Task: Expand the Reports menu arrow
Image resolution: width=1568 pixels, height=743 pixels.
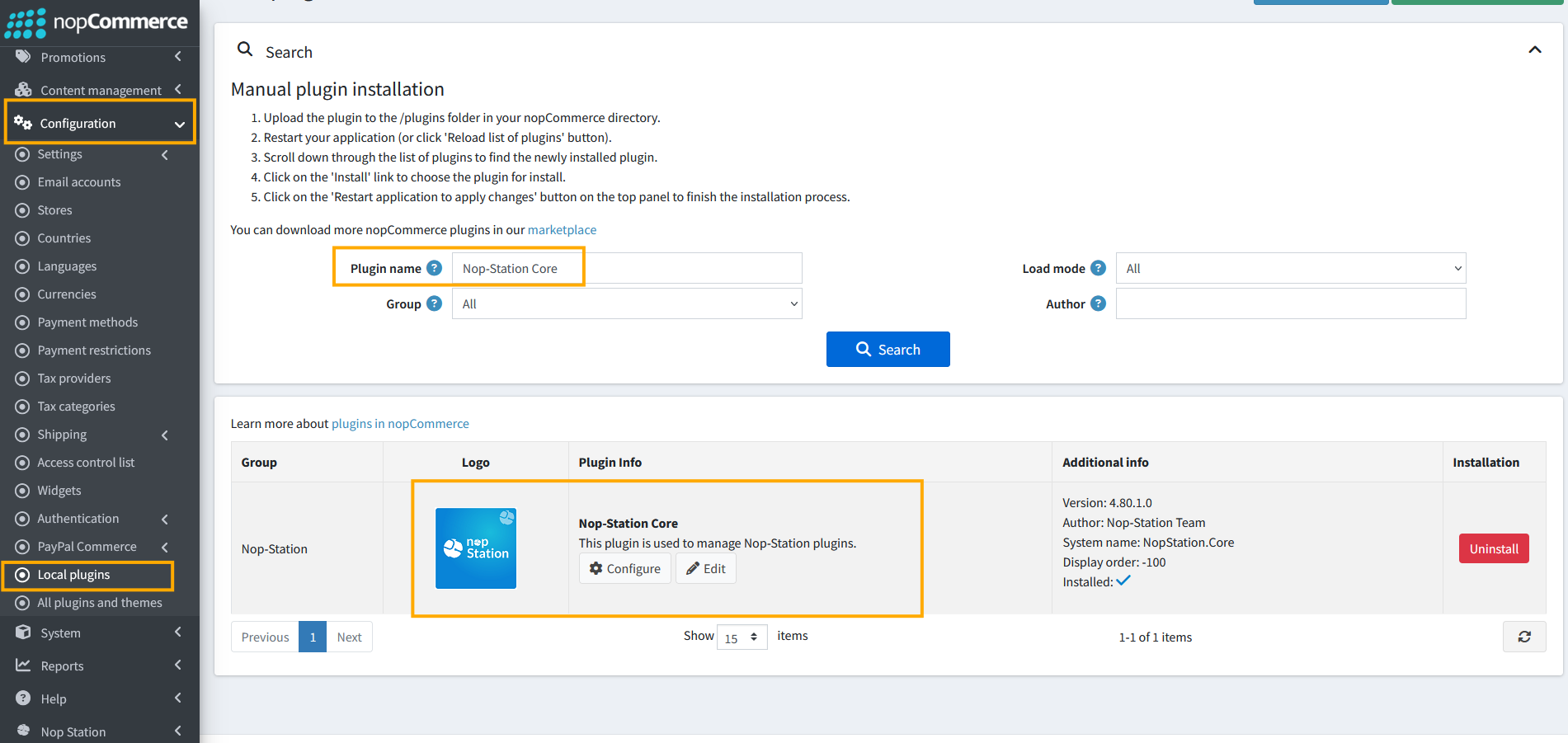Action: 178,665
